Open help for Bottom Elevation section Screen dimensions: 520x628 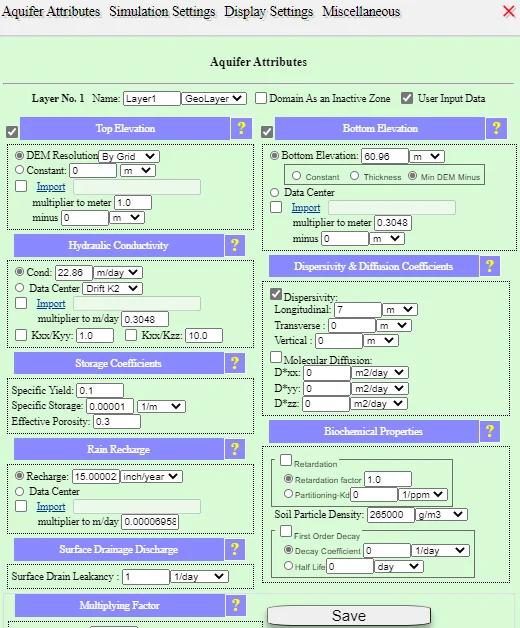(496, 128)
